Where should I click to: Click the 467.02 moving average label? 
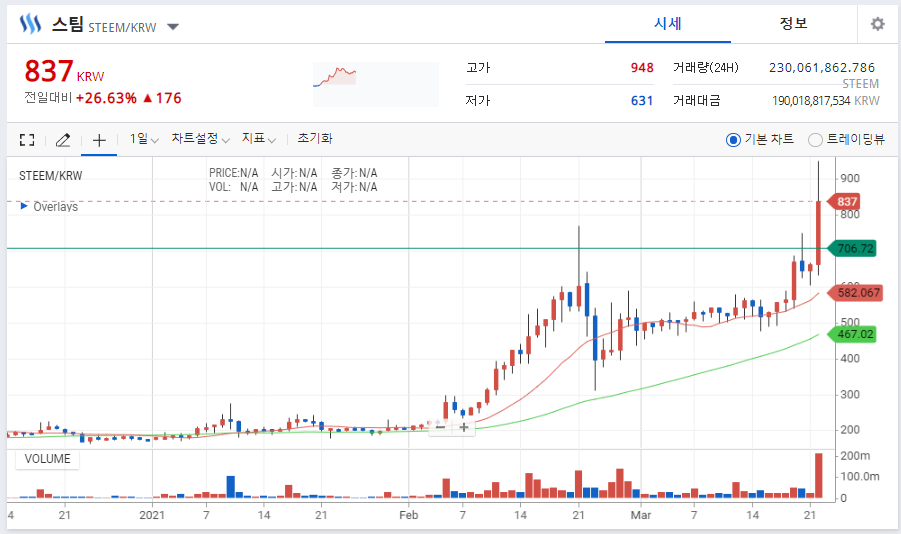pos(852,334)
